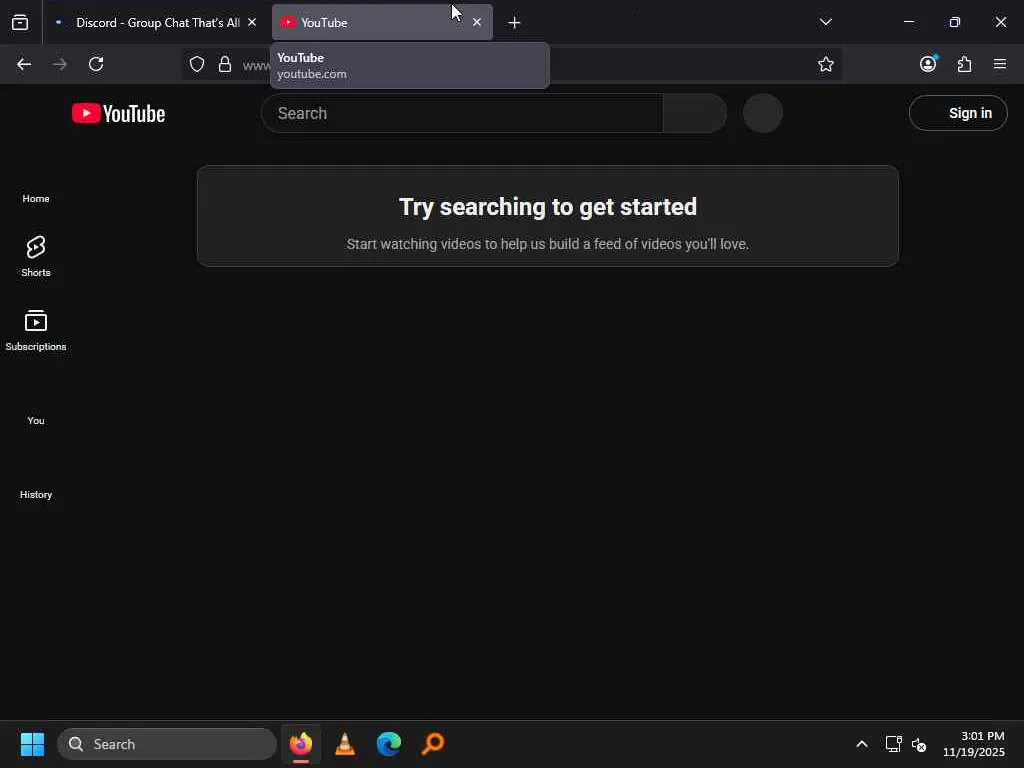Open the Subscriptions sidebar icon
The height and width of the screenshot is (768, 1024).
(36, 330)
